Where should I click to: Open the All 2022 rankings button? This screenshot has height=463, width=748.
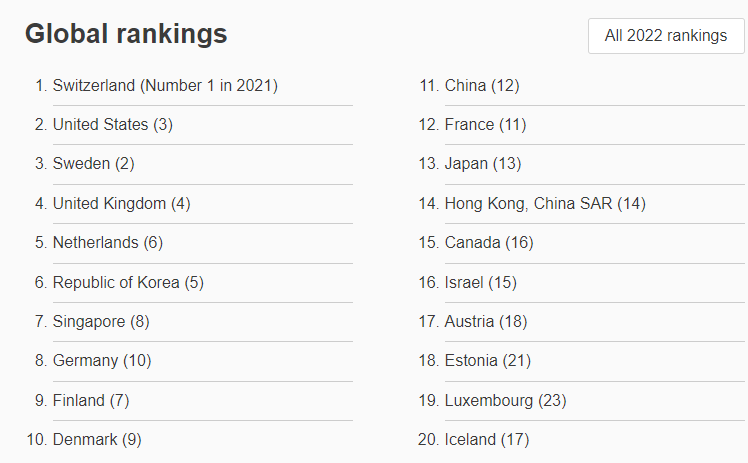click(666, 36)
